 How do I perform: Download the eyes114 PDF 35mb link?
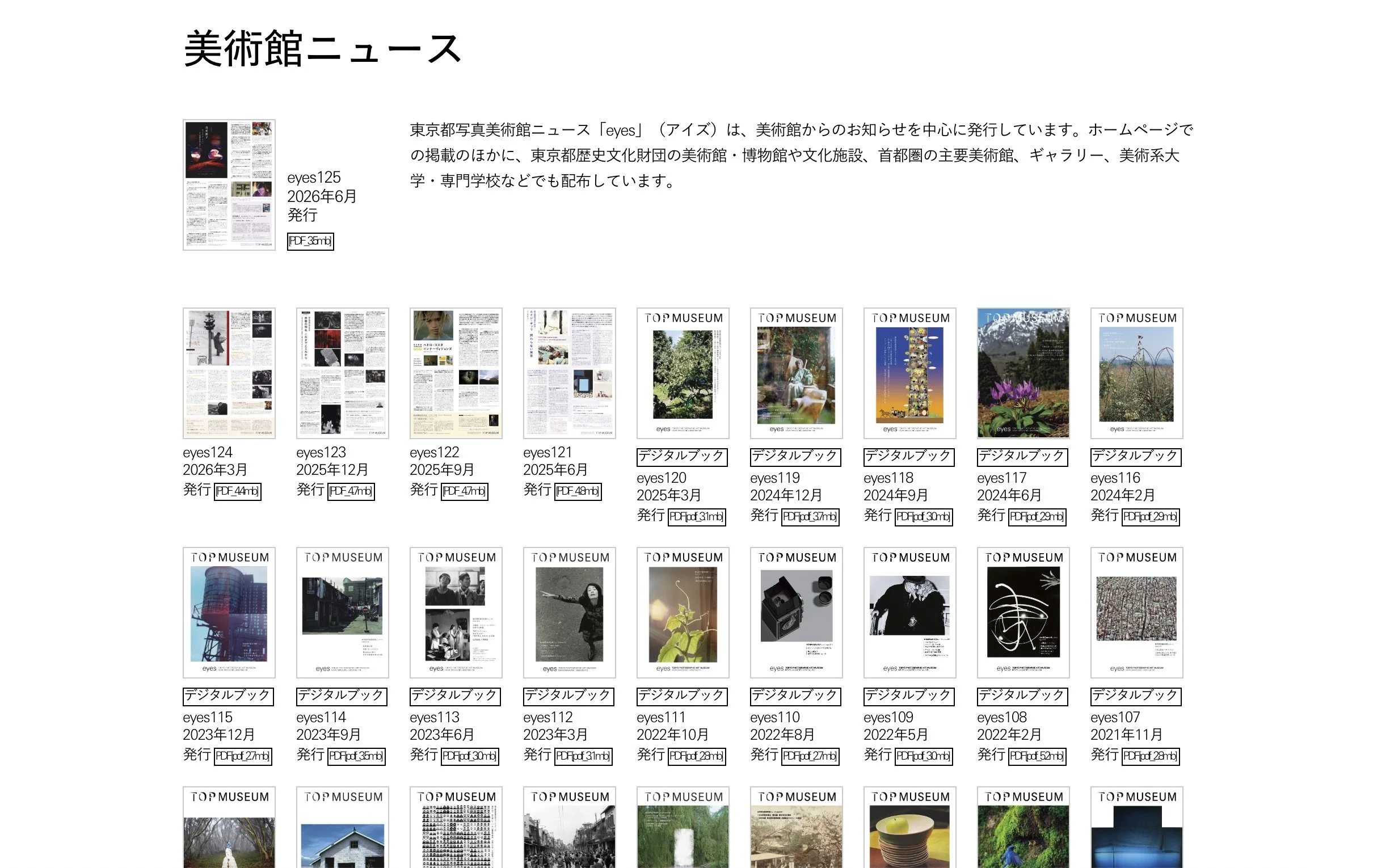pyautogui.click(x=356, y=756)
